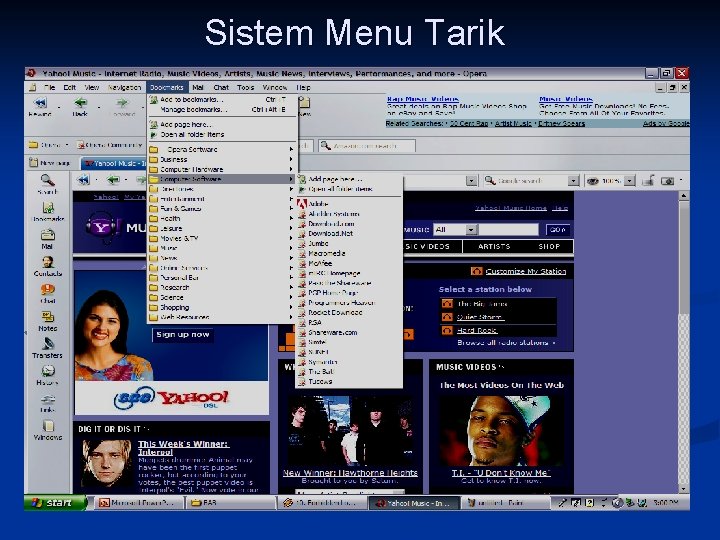
Task: Click the lock icon beside zoom control
Action: 648,181
